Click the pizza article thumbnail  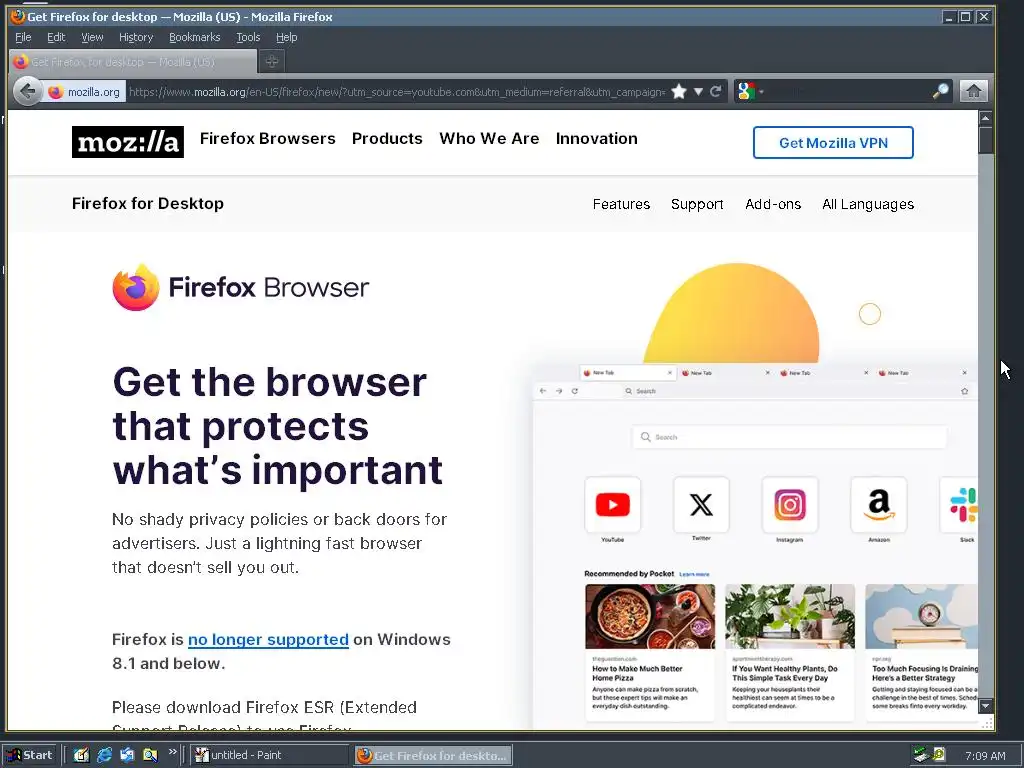(650, 616)
